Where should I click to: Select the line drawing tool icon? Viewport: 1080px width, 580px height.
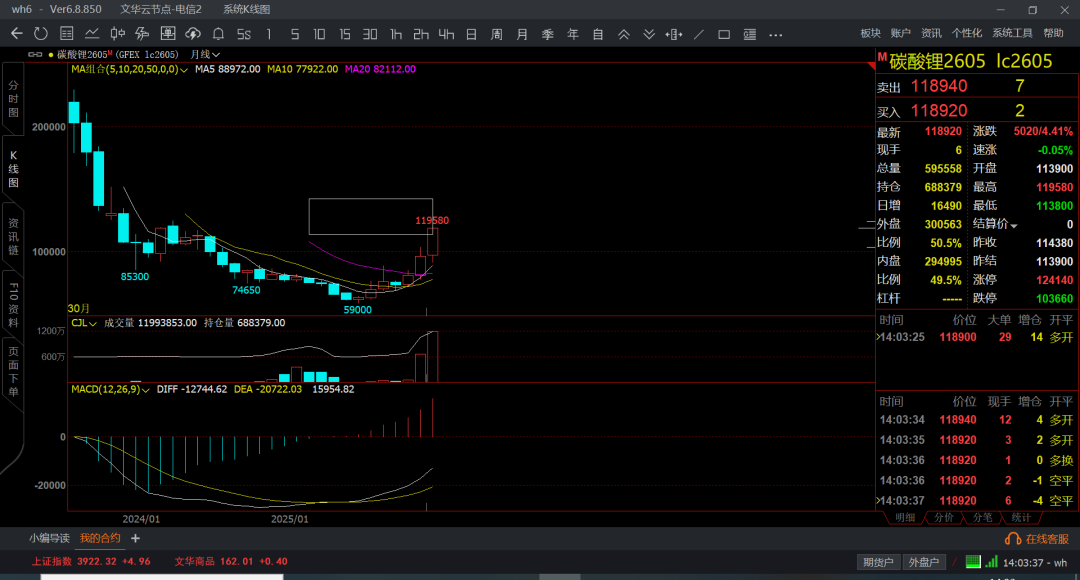click(698, 34)
